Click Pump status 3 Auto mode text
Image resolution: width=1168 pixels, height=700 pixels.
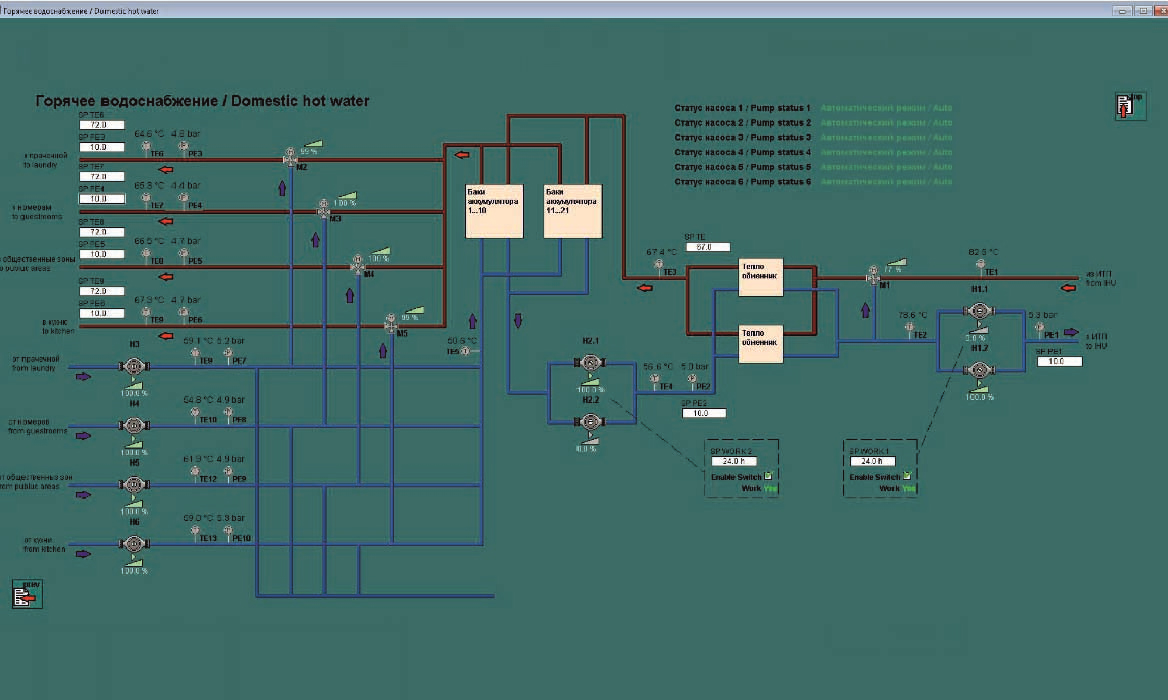[886, 138]
